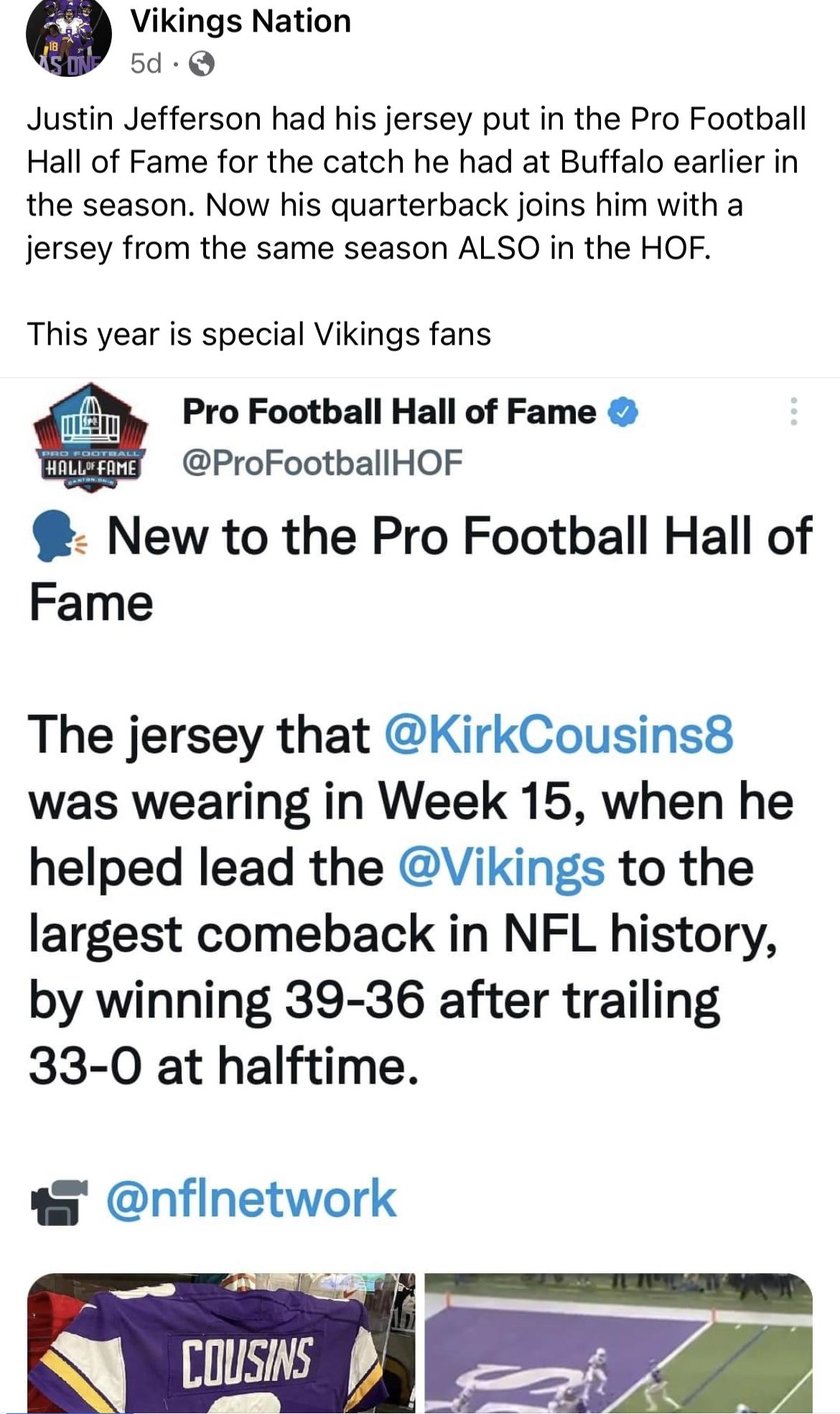Open the Cousins jersey photo thumbnail

click(x=221, y=1342)
